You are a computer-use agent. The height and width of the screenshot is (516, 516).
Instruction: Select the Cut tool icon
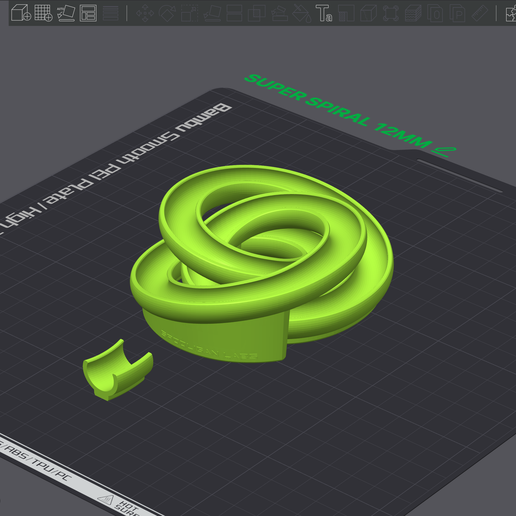click(x=234, y=13)
